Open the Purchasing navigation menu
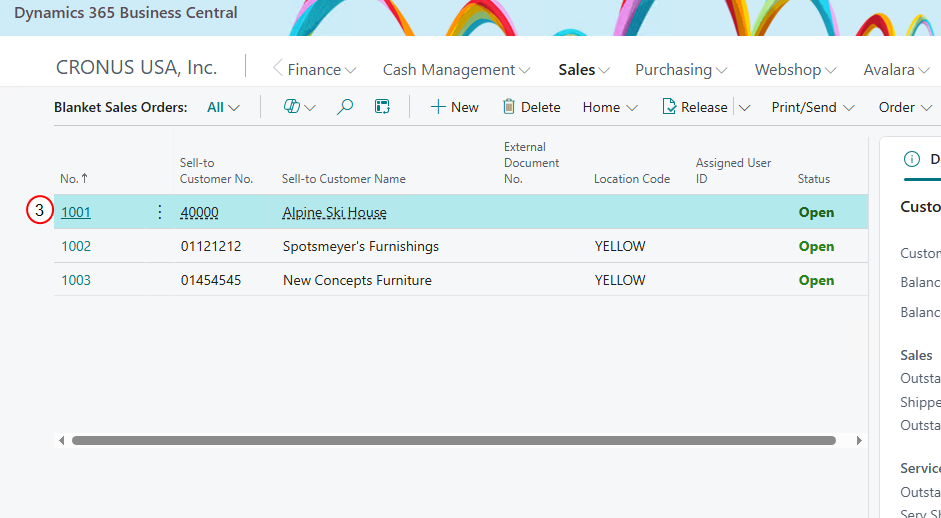Image resolution: width=941 pixels, height=518 pixels. [x=681, y=70]
